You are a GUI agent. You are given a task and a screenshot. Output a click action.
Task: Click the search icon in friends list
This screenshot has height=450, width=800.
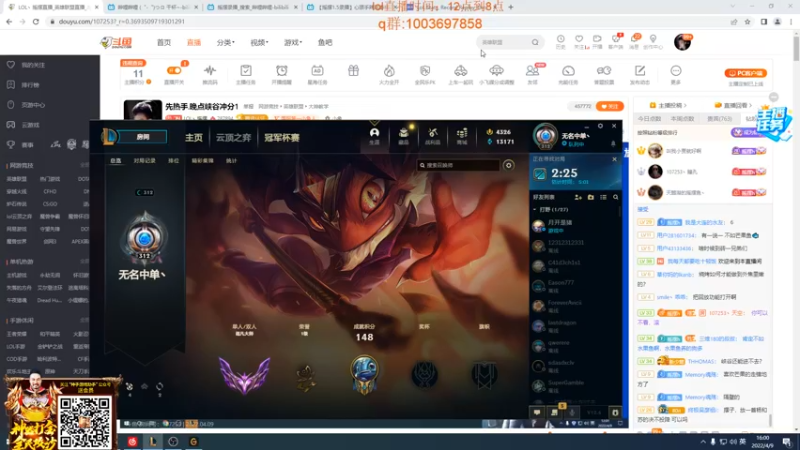pos(616,197)
